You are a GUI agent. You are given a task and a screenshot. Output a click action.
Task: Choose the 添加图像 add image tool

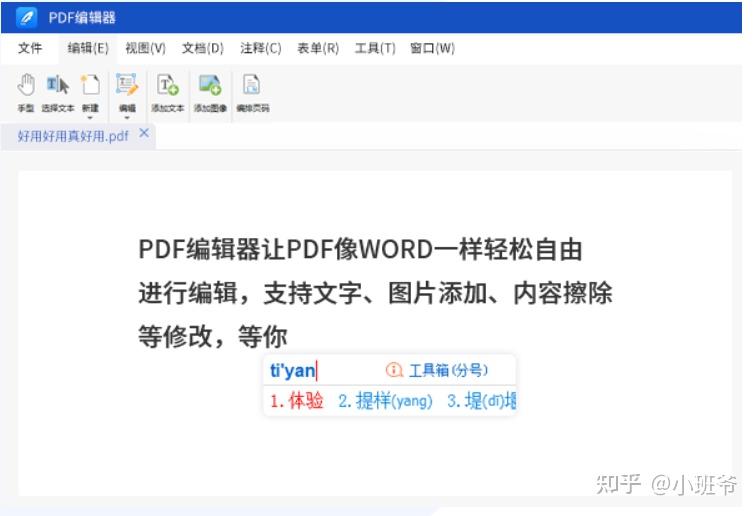click(x=210, y=93)
